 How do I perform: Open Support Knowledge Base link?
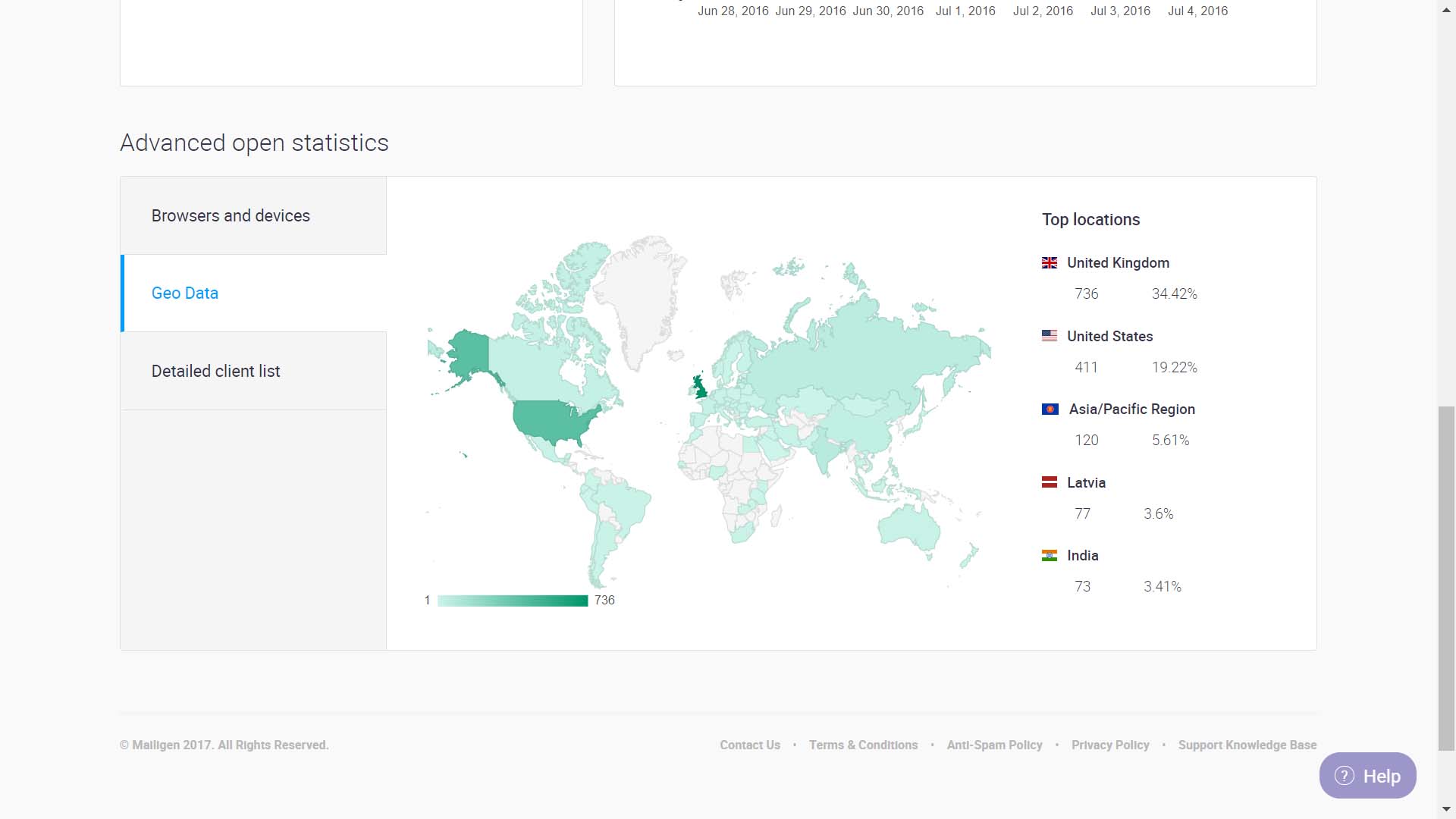click(1247, 745)
